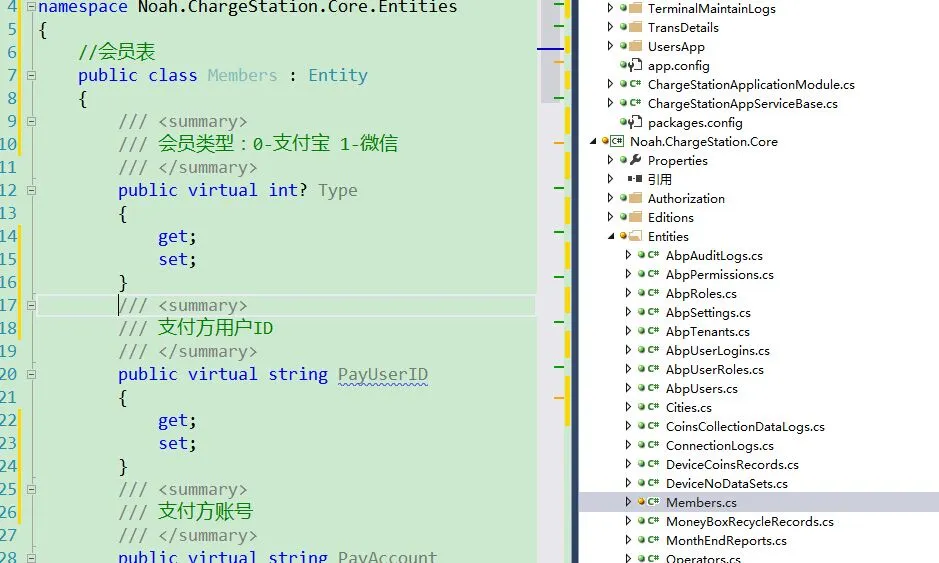Expand the TransDetails folder
Viewport: 939px width, 563px height.
click(610, 28)
